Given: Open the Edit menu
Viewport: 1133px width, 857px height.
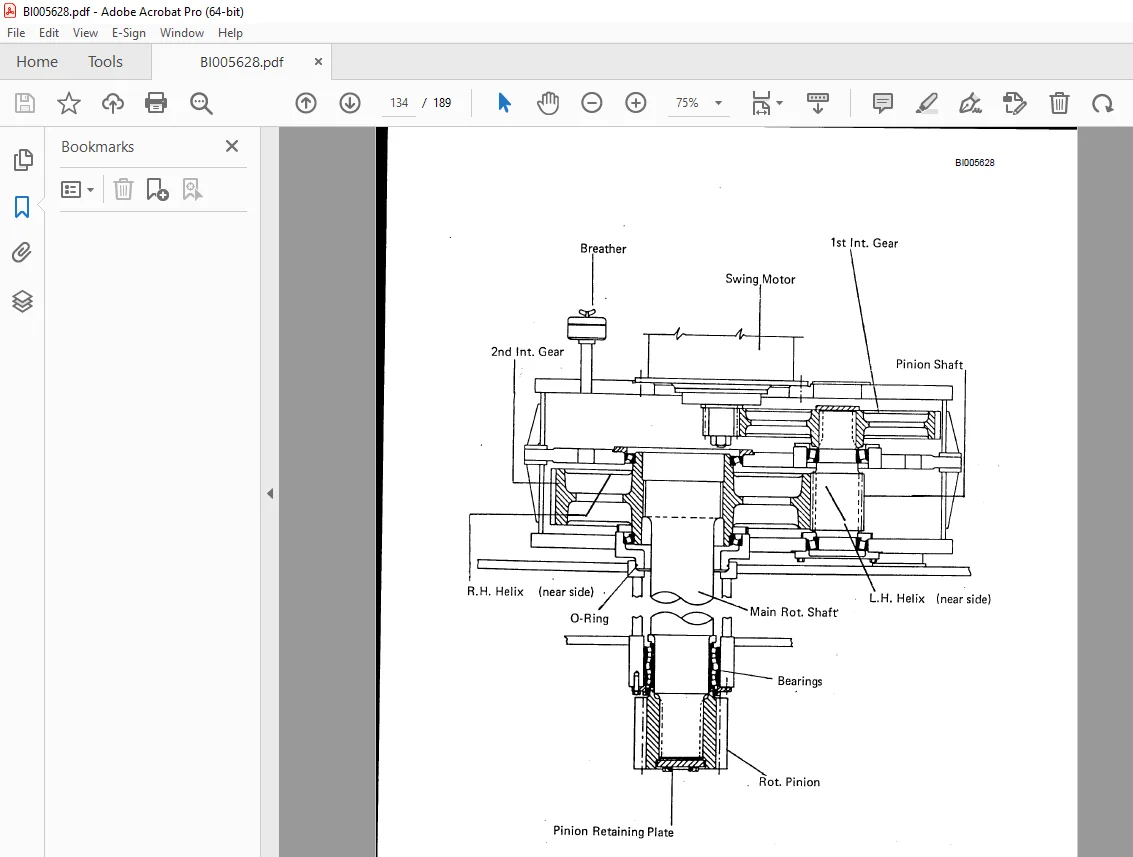Looking at the screenshot, I should click(48, 33).
